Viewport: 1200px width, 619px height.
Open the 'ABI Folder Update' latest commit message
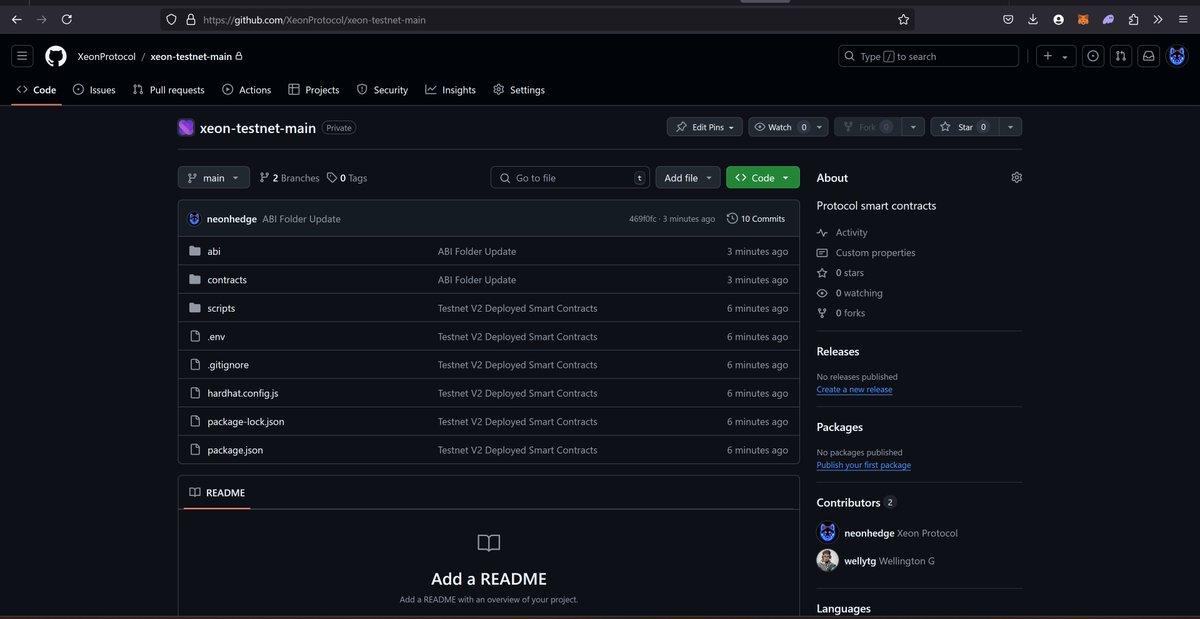pyautogui.click(x=301, y=219)
